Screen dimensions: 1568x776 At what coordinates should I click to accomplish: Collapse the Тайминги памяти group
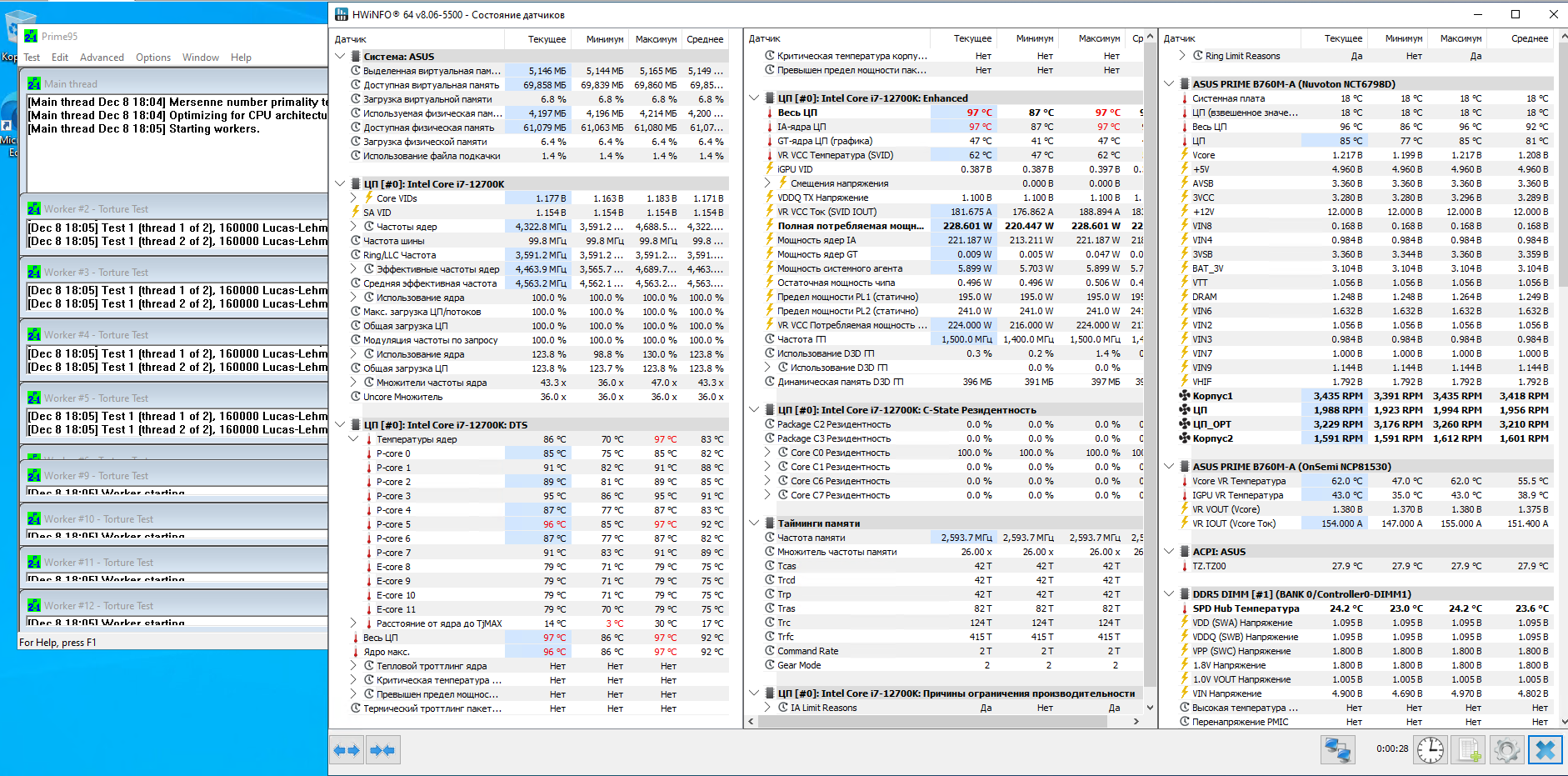coord(754,523)
